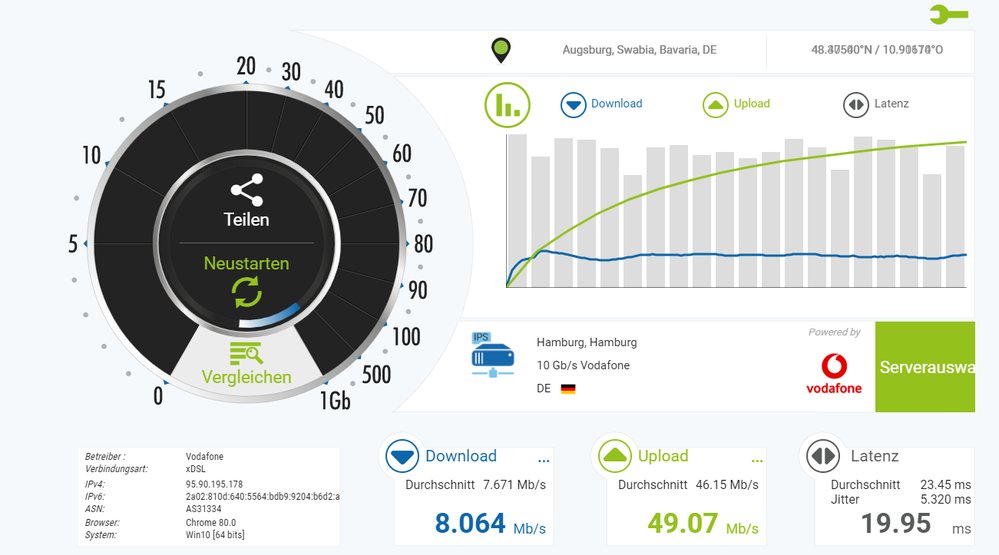Click the ASN value AS31334

pyautogui.click(x=203, y=509)
